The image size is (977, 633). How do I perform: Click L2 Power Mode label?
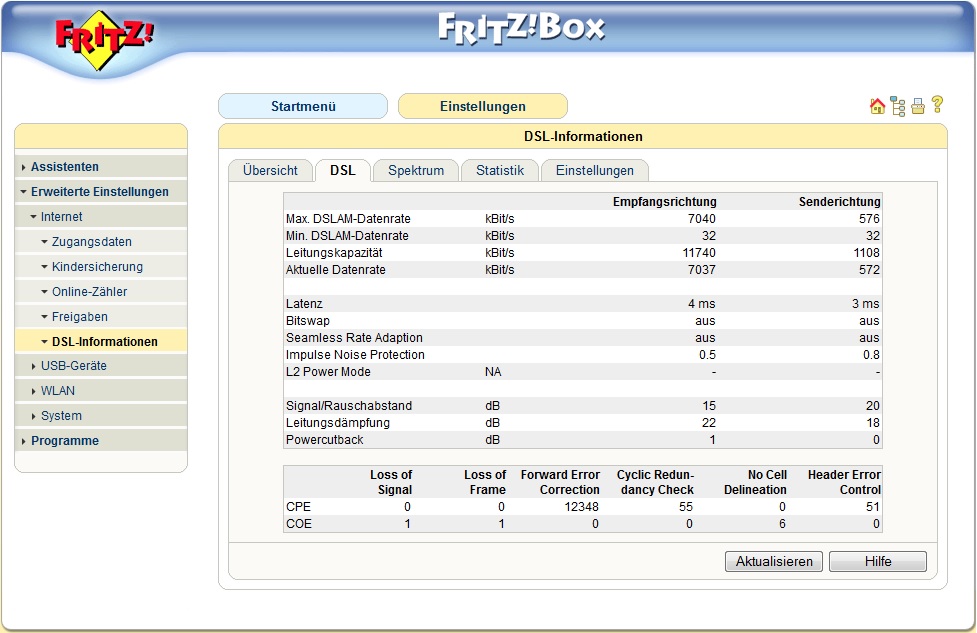(x=328, y=372)
